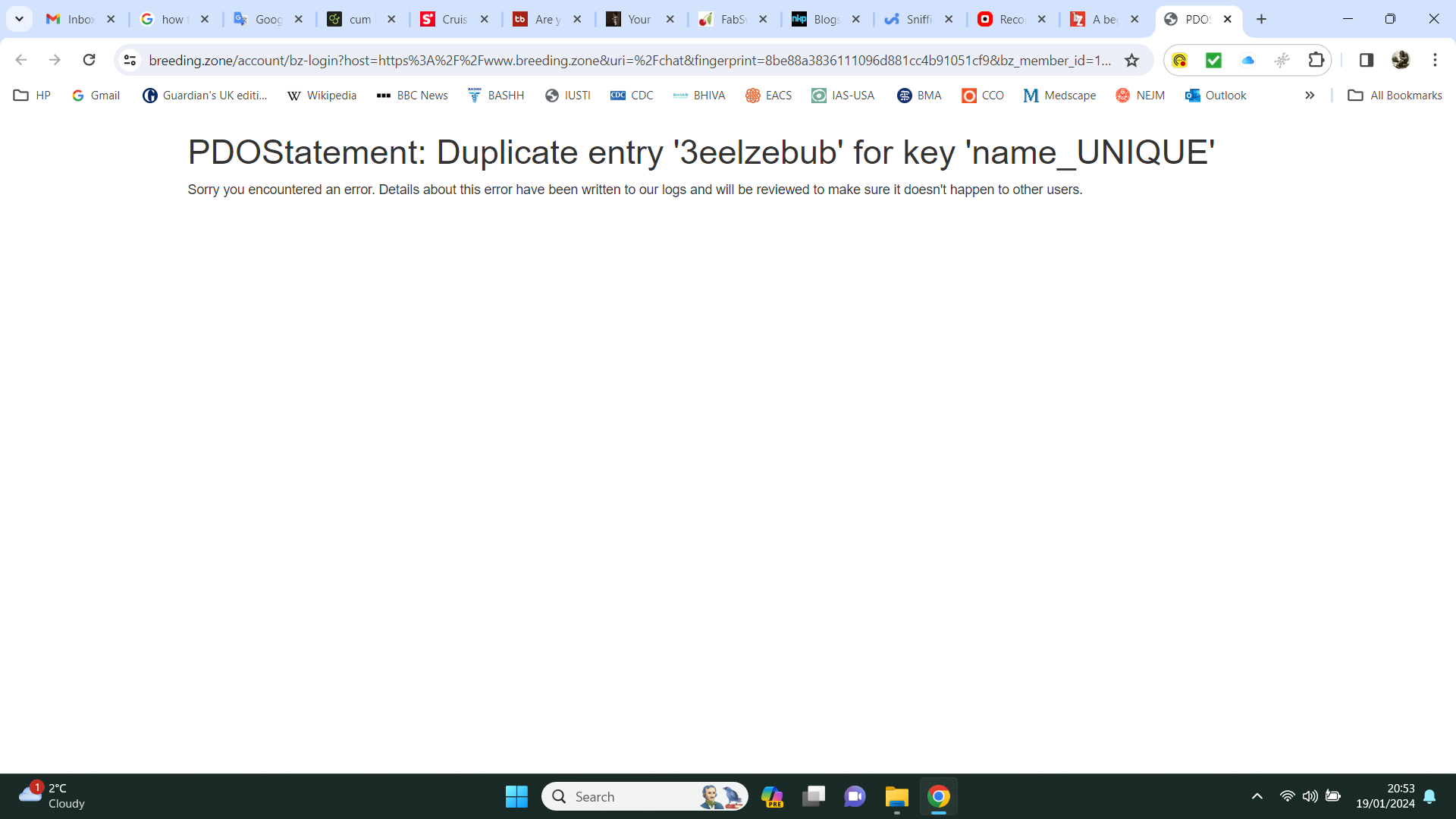
Task: Toggle sound from system tray
Action: coord(1306,796)
